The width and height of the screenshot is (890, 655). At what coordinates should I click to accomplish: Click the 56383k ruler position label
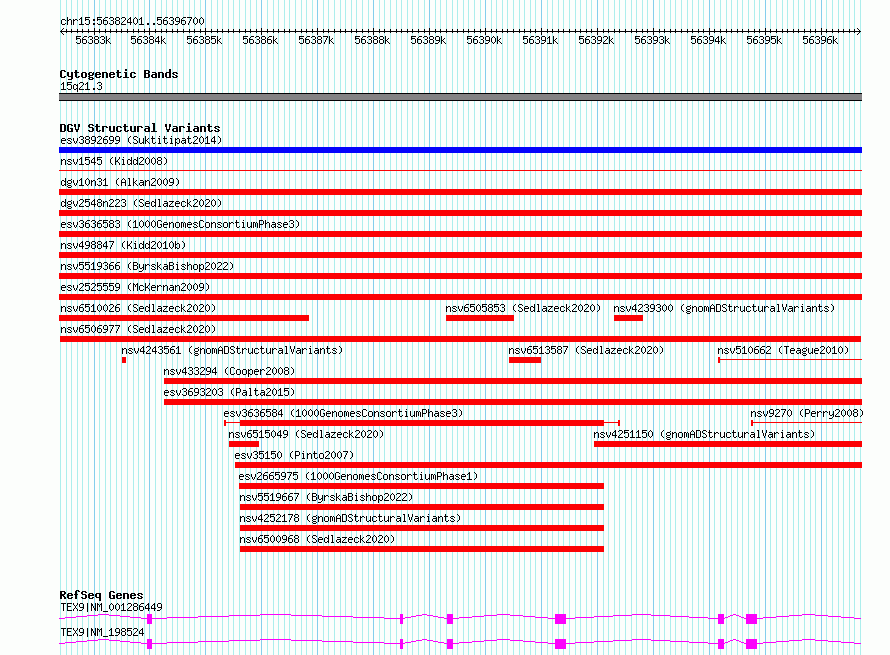(93, 40)
